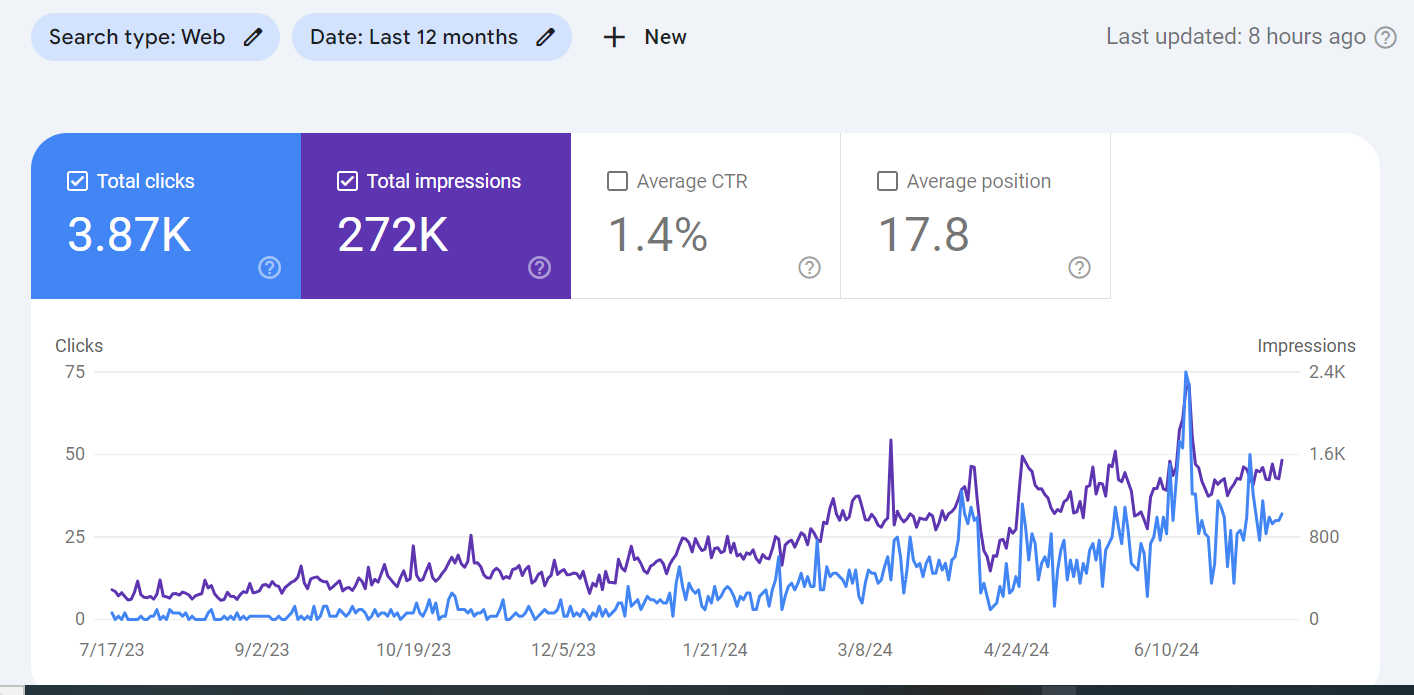Open the Search type: Web filter chip

(x=155, y=37)
